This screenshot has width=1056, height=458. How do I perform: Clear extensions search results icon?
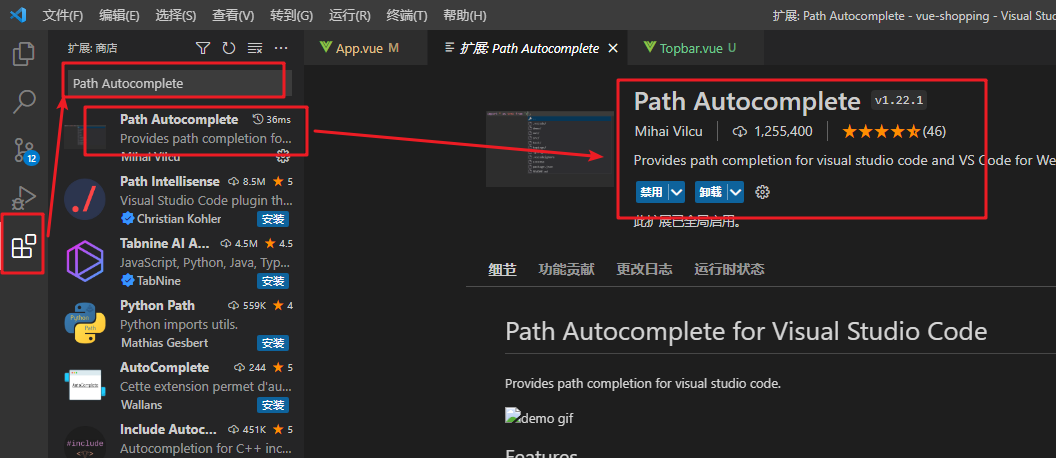click(255, 48)
